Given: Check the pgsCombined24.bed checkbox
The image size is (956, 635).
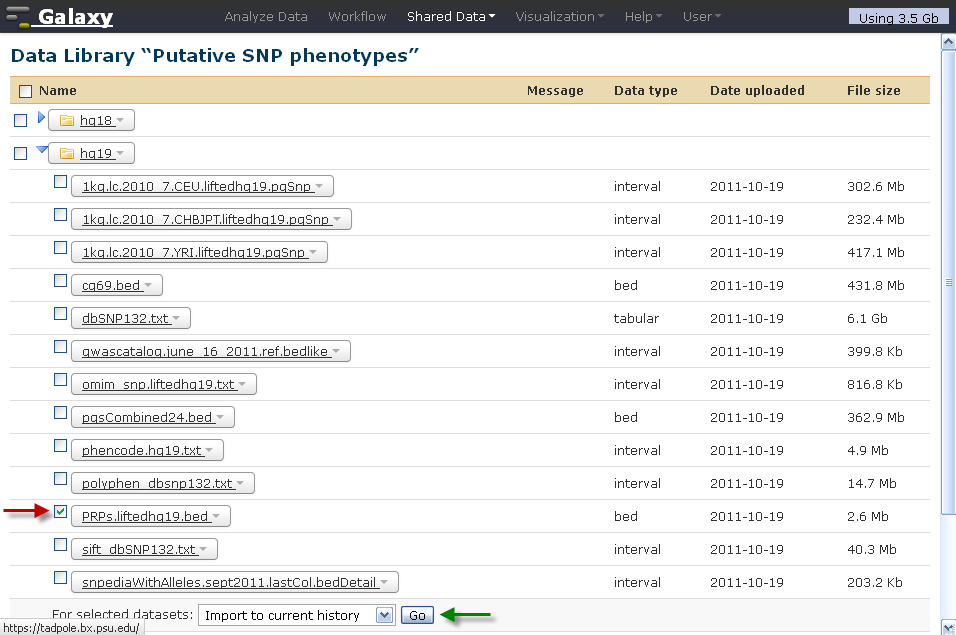Looking at the screenshot, I should coord(60,413).
